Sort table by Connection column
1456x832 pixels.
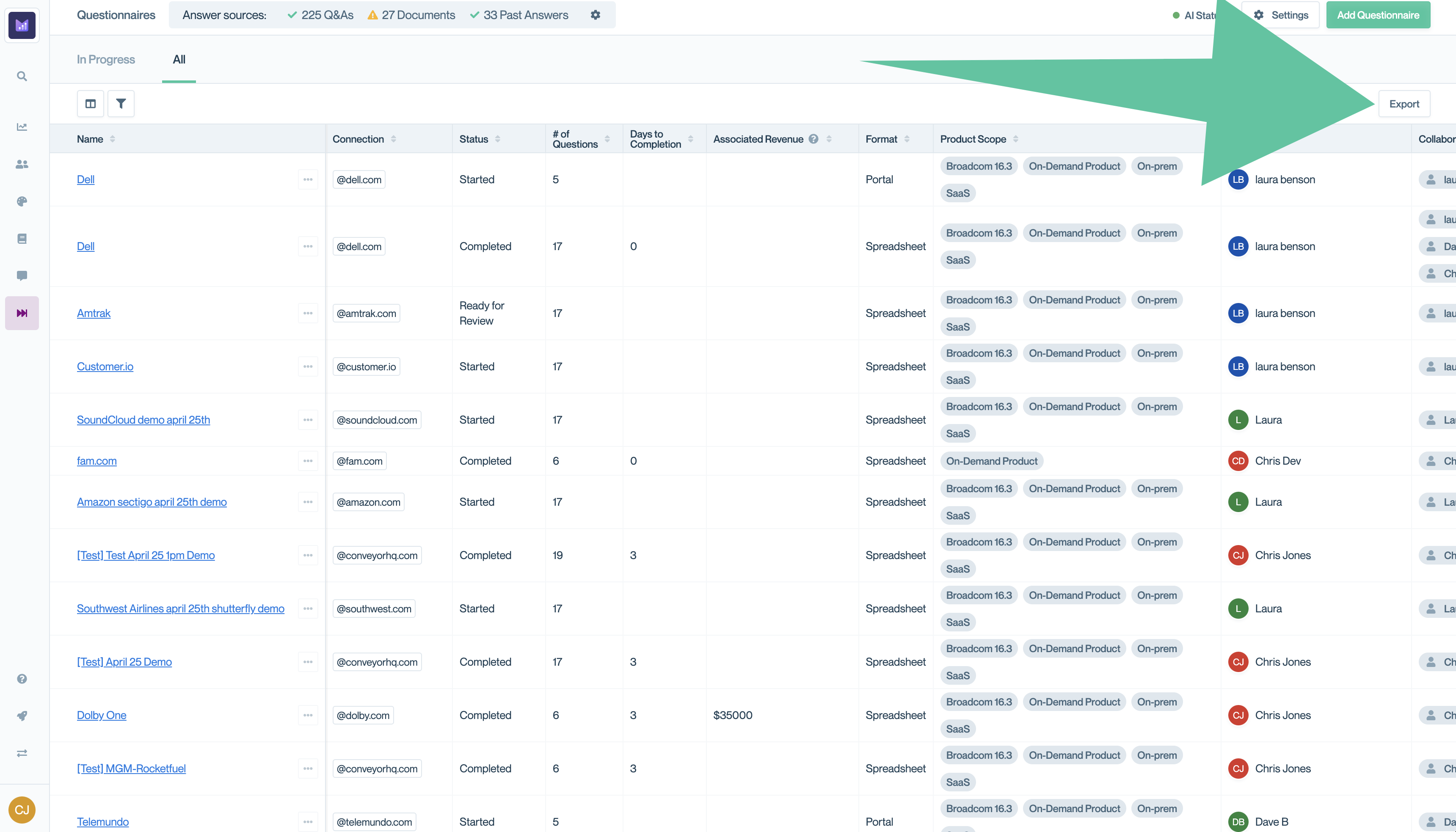pyautogui.click(x=393, y=139)
